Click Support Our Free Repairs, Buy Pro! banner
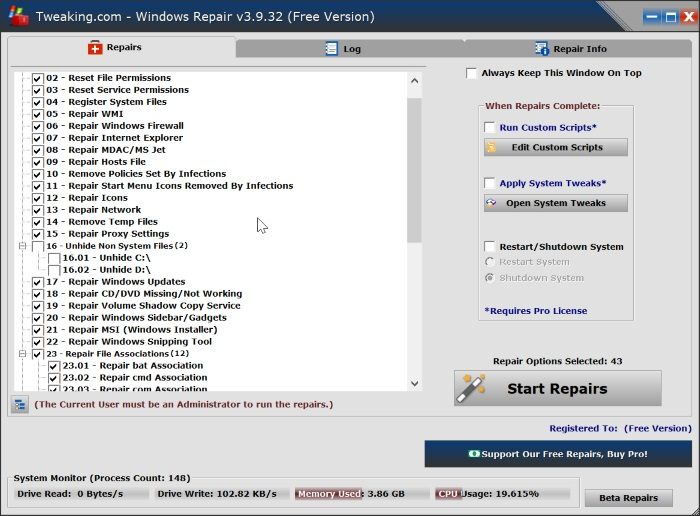Viewport: 700px width, 516px height. pyautogui.click(x=558, y=454)
